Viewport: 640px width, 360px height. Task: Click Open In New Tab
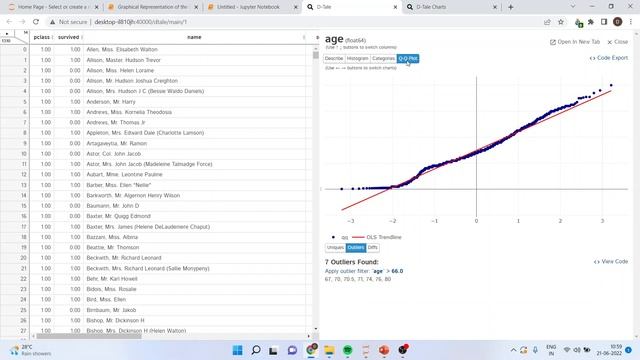tap(575, 42)
